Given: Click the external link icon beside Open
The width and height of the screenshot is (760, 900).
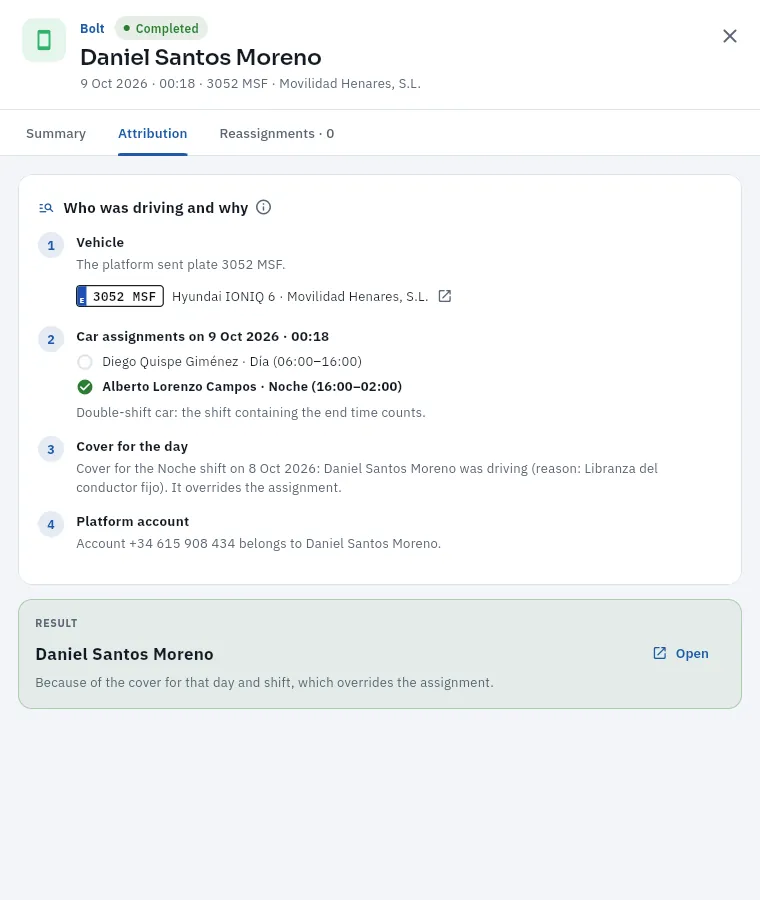Looking at the screenshot, I should point(660,653).
